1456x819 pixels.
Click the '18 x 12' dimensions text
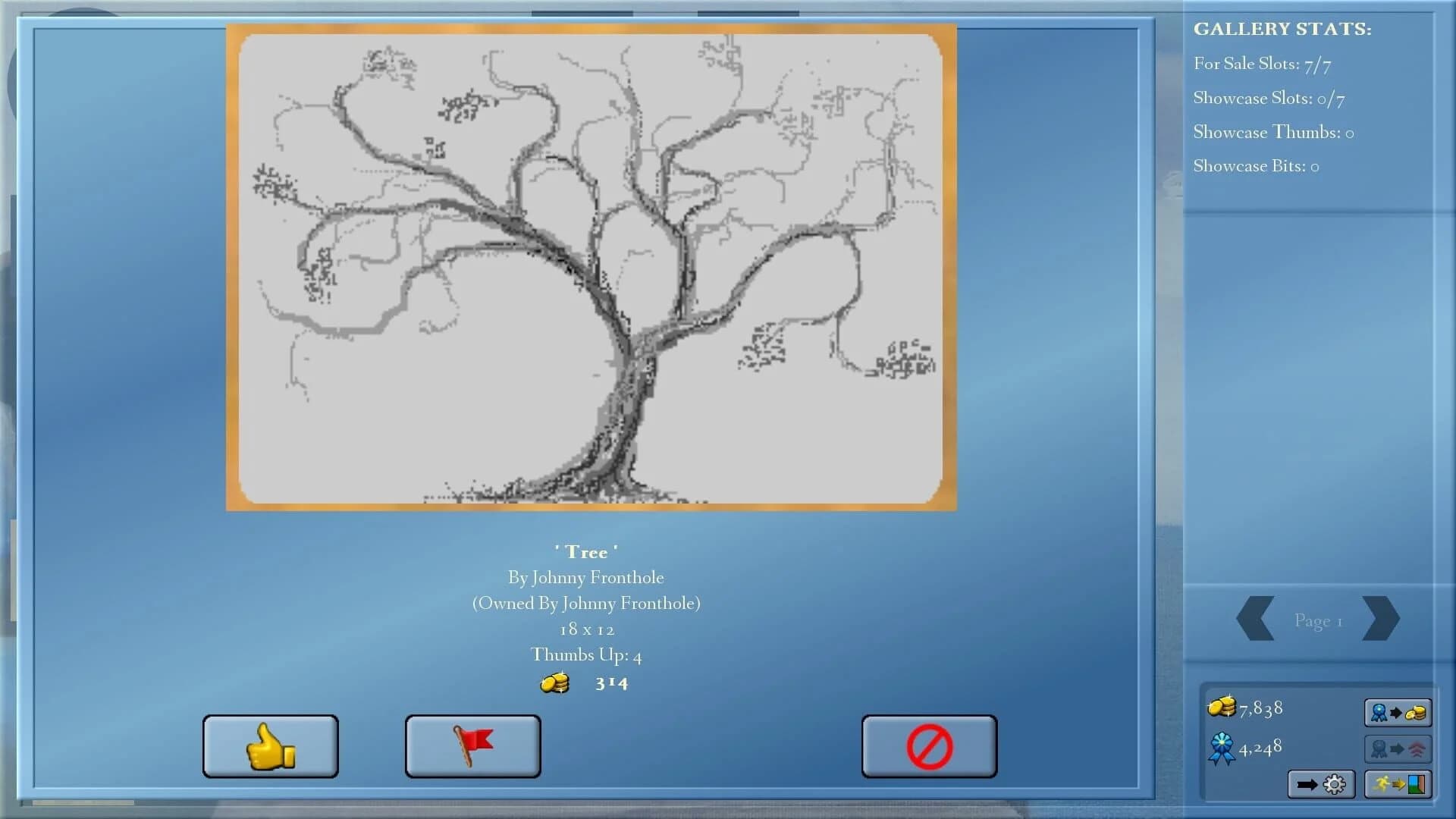[586, 629]
